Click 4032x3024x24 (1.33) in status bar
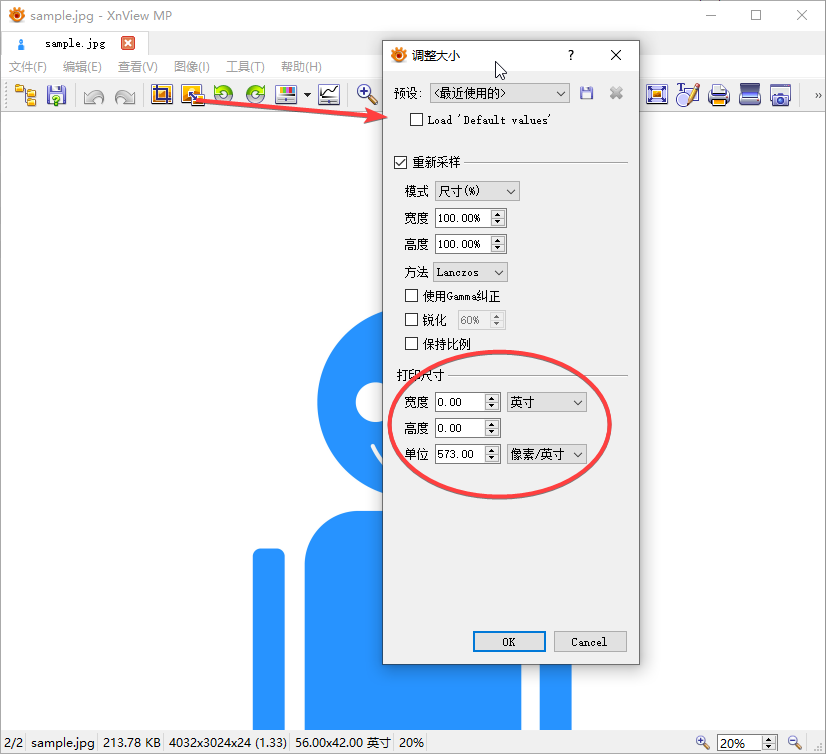 pyautogui.click(x=228, y=742)
